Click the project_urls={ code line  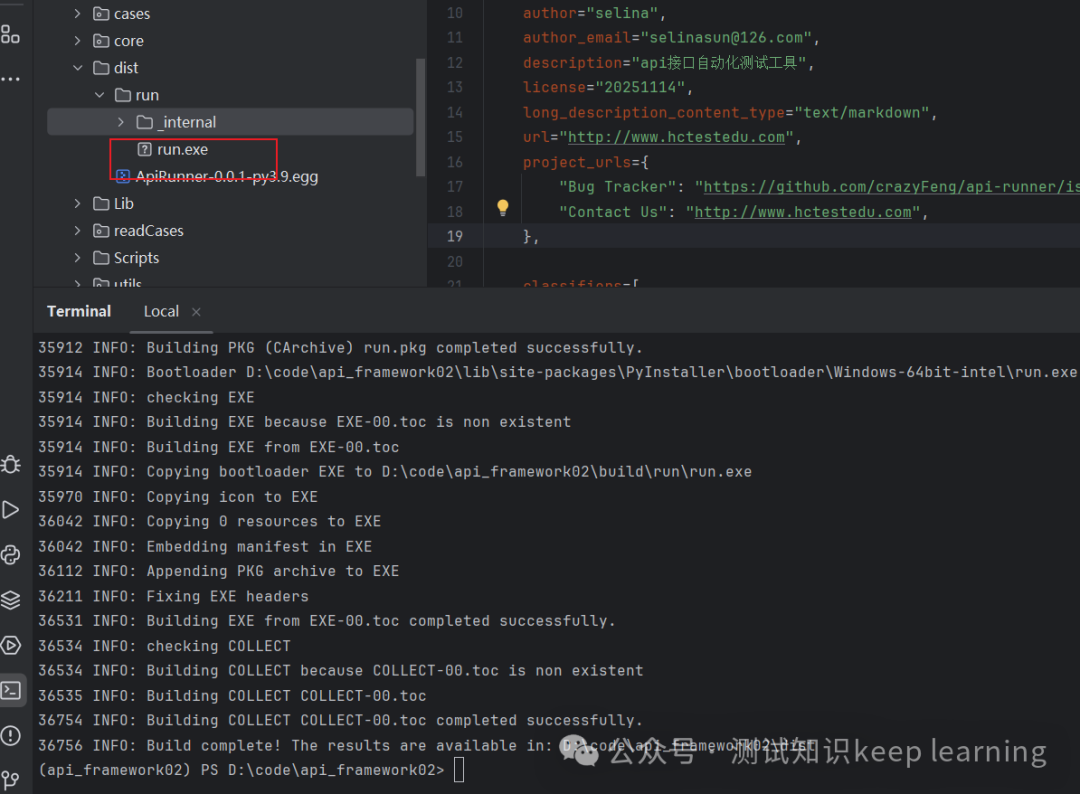tap(585, 162)
